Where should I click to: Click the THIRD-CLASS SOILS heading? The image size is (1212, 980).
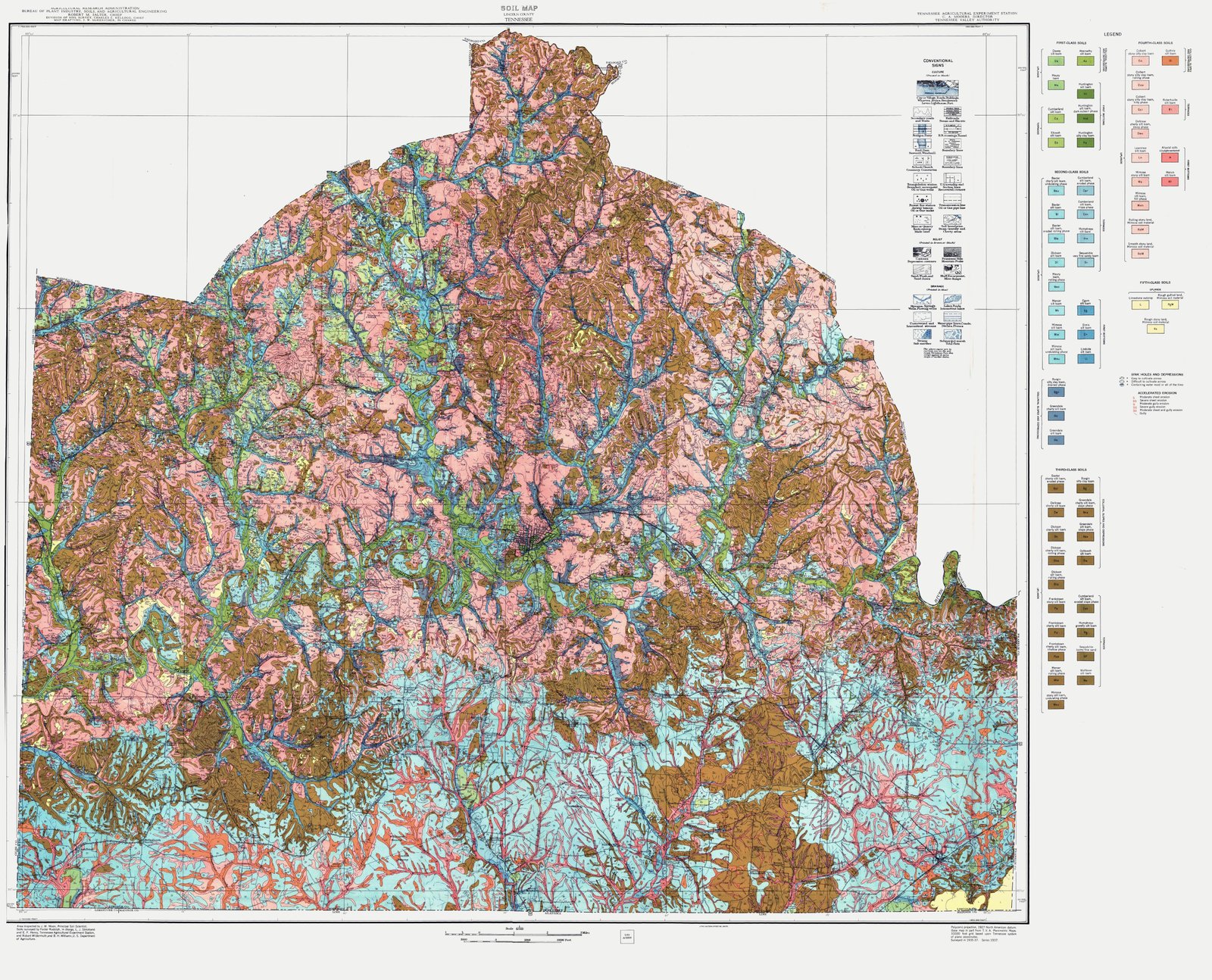click(1070, 470)
